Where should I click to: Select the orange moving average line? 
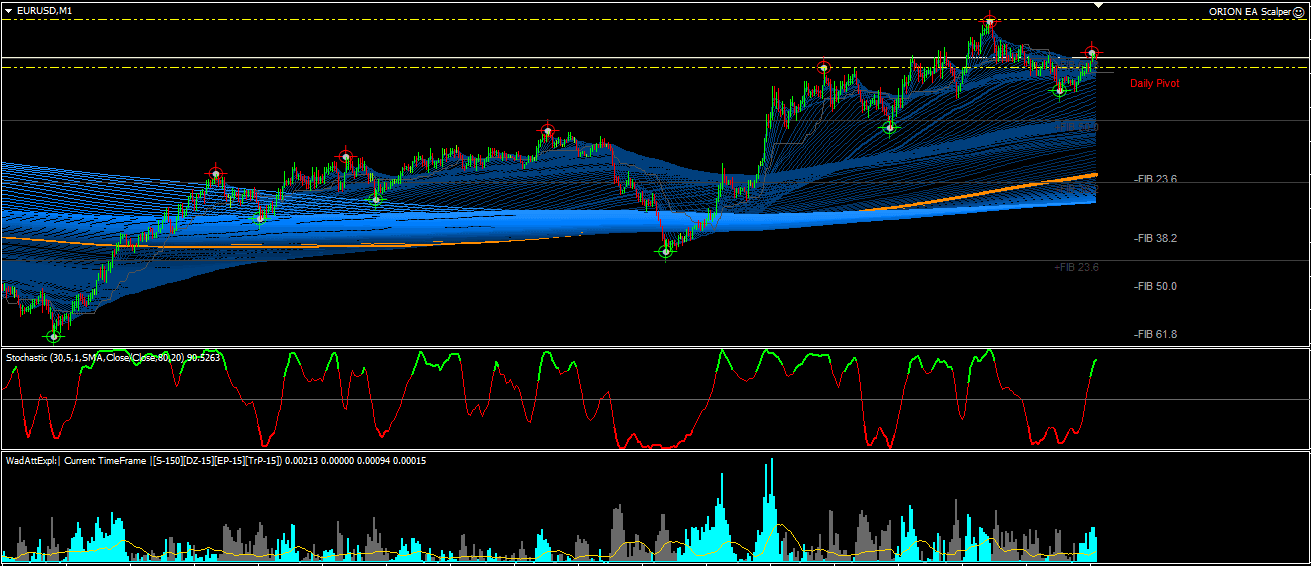click(300, 246)
